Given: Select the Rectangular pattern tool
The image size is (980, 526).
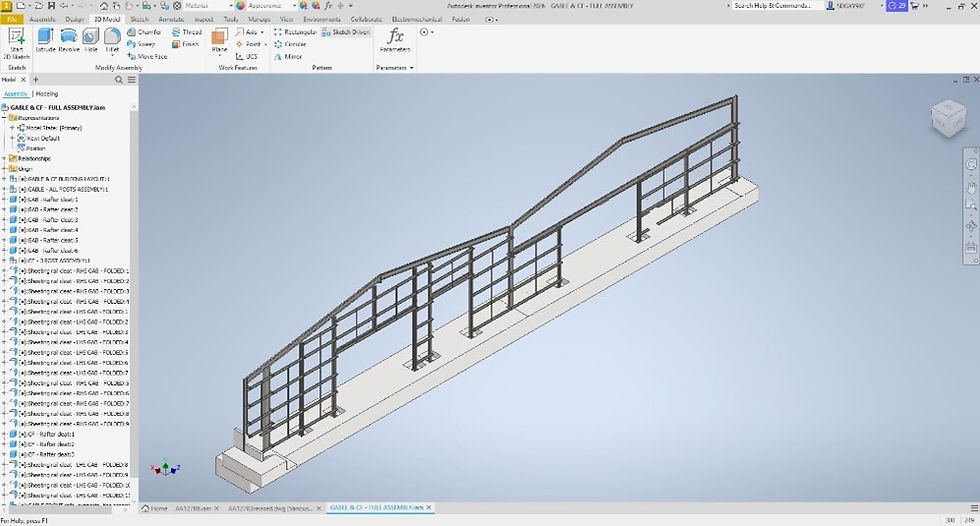Looking at the screenshot, I should (x=295, y=32).
